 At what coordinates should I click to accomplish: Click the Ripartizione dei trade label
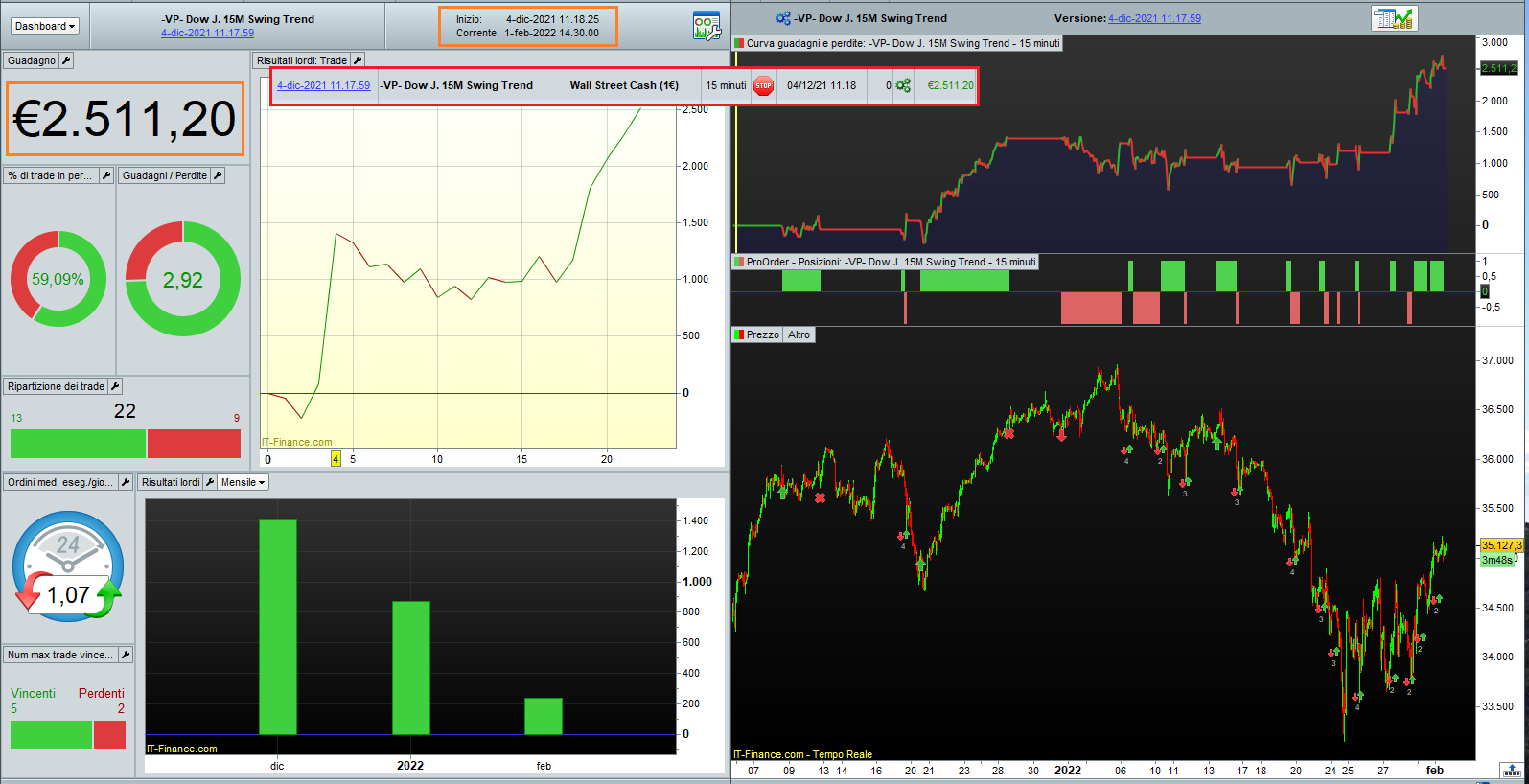[56, 386]
